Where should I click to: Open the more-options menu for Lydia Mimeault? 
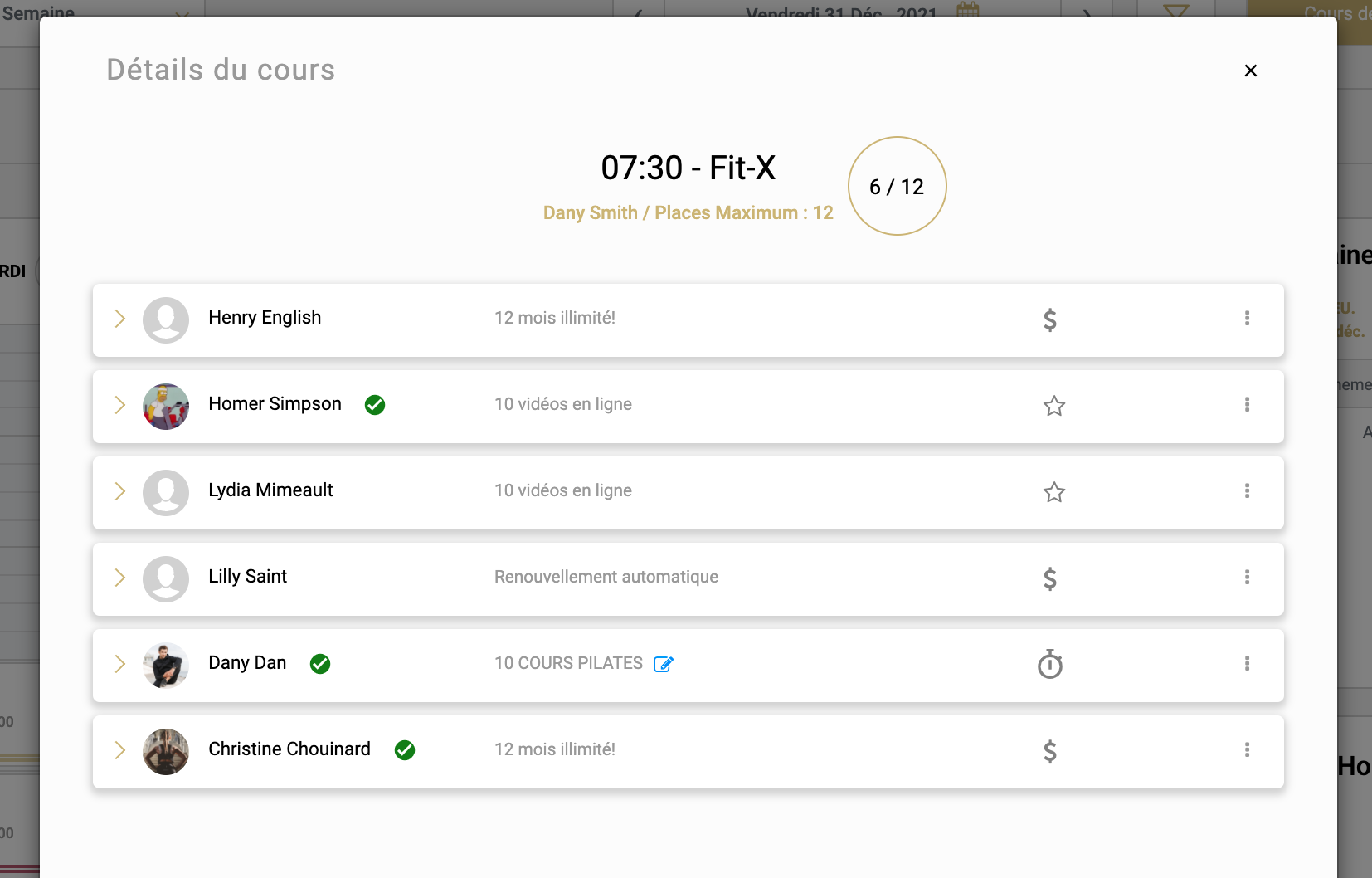pyautogui.click(x=1247, y=490)
